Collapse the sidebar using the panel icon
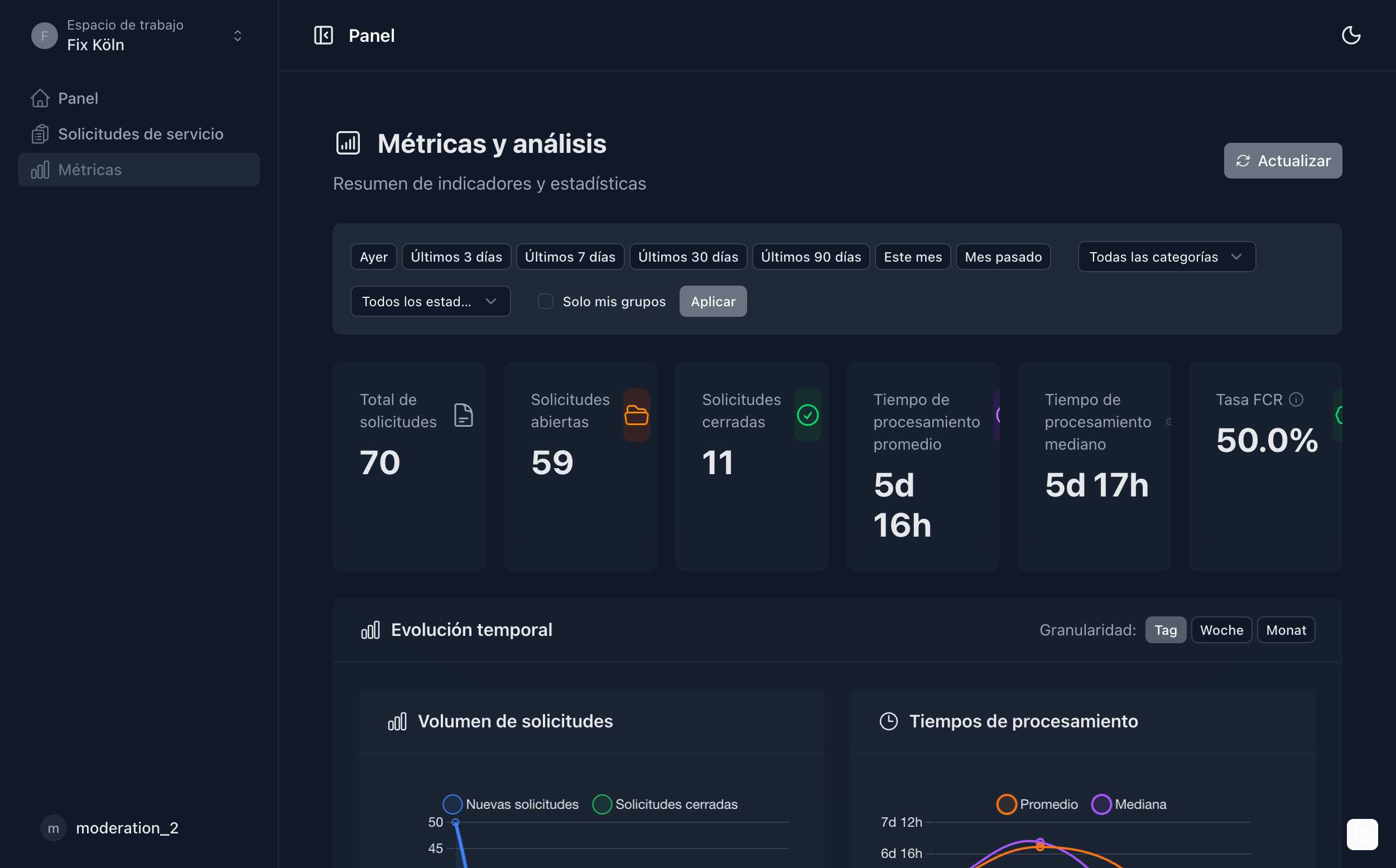Image resolution: width=1396 pixels, height=868 pixels. point(324,35)
